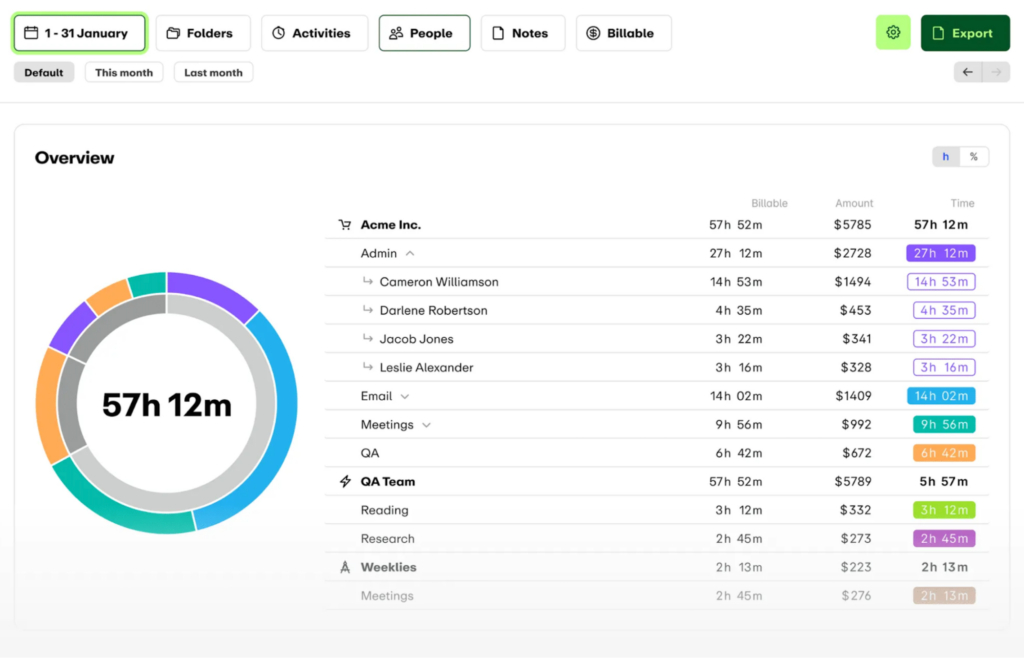Open the People filter tab

coord(424,33)
